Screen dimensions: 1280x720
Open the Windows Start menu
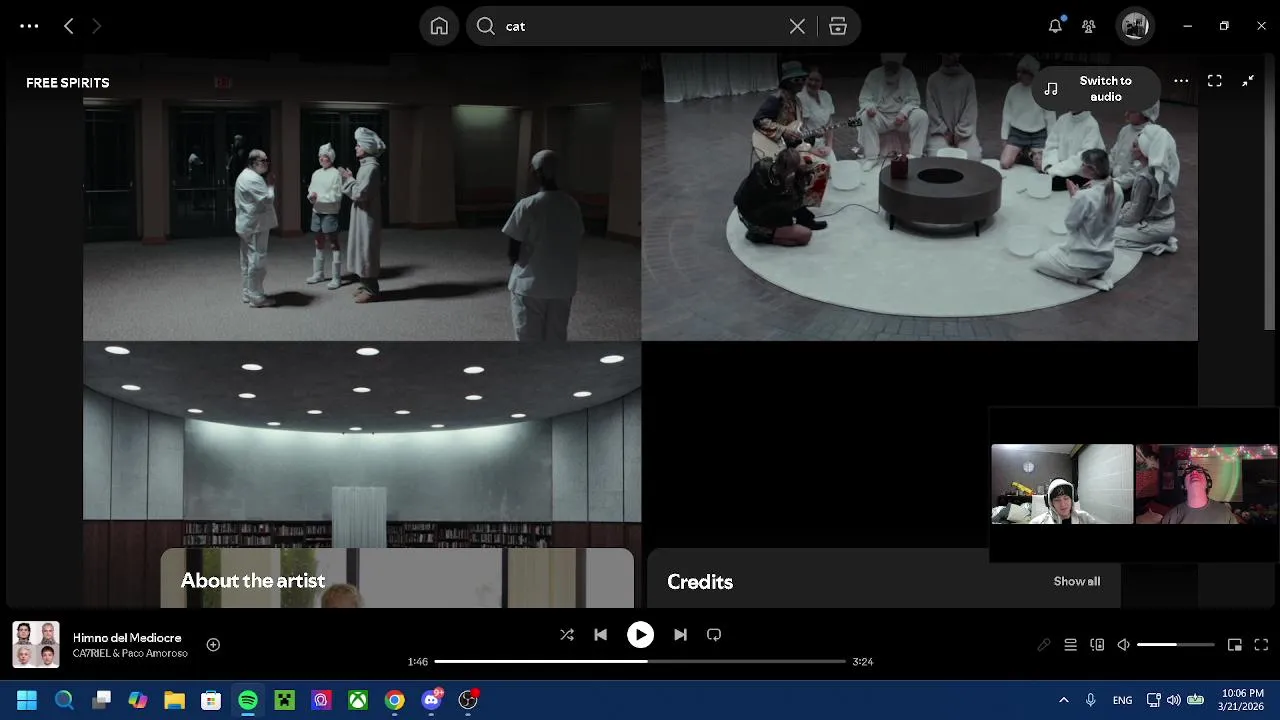click(x=27, y=700)
